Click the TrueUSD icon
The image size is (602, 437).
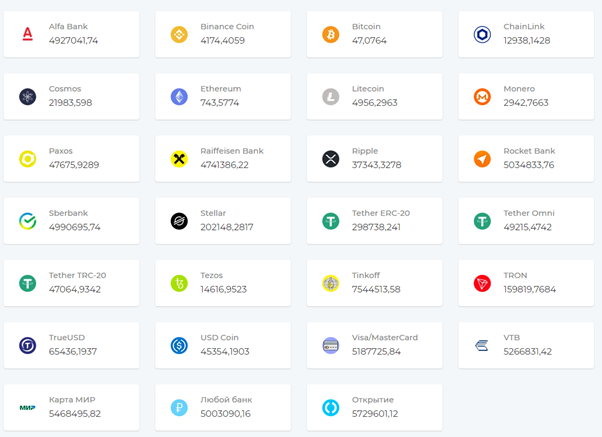tap(28, 345)
